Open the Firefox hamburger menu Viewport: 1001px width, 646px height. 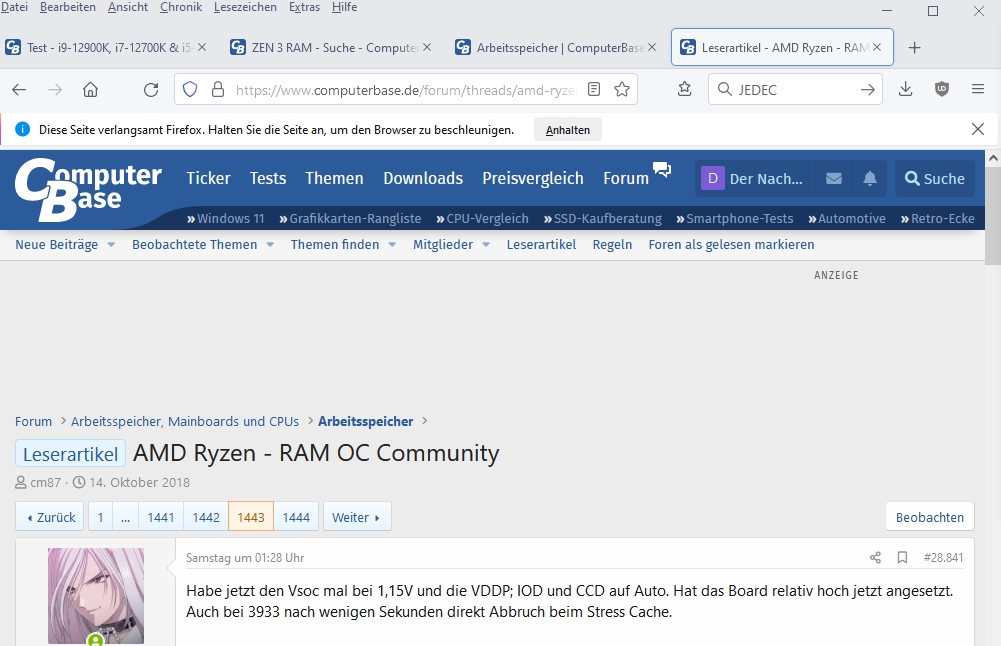click(978, 89)
